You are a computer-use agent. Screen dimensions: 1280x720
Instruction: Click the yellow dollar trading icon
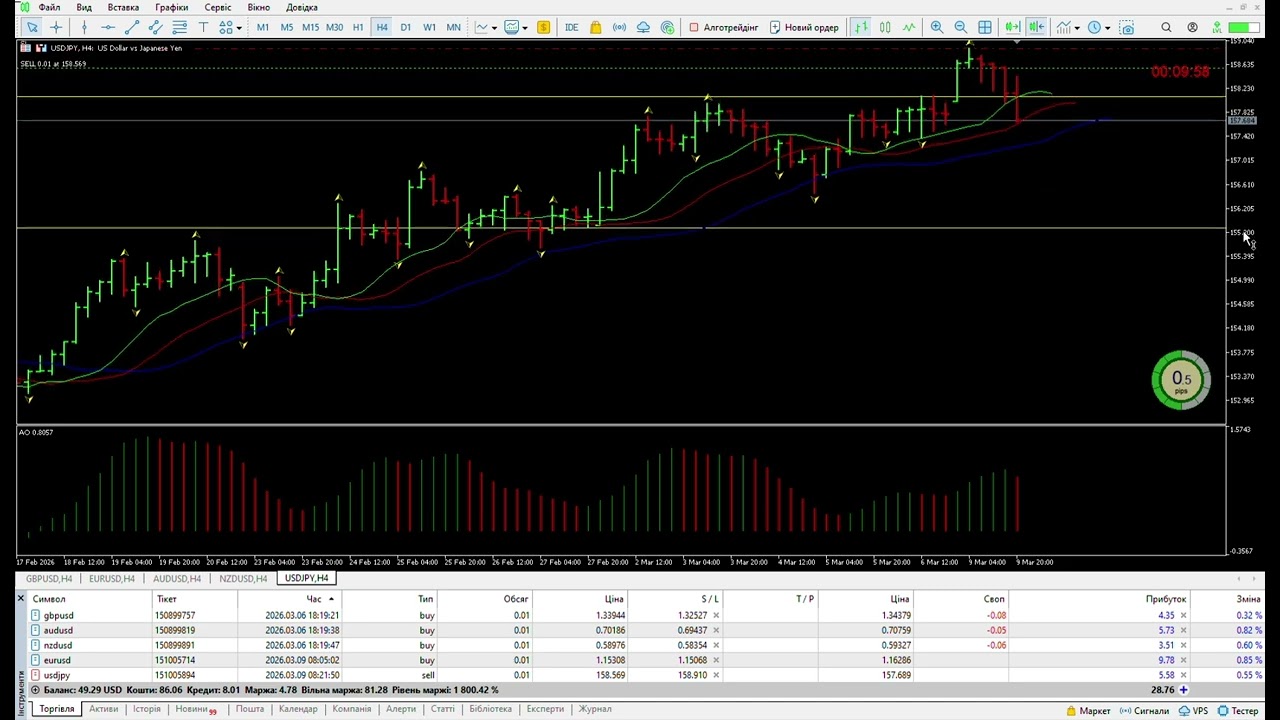[543, 27]
